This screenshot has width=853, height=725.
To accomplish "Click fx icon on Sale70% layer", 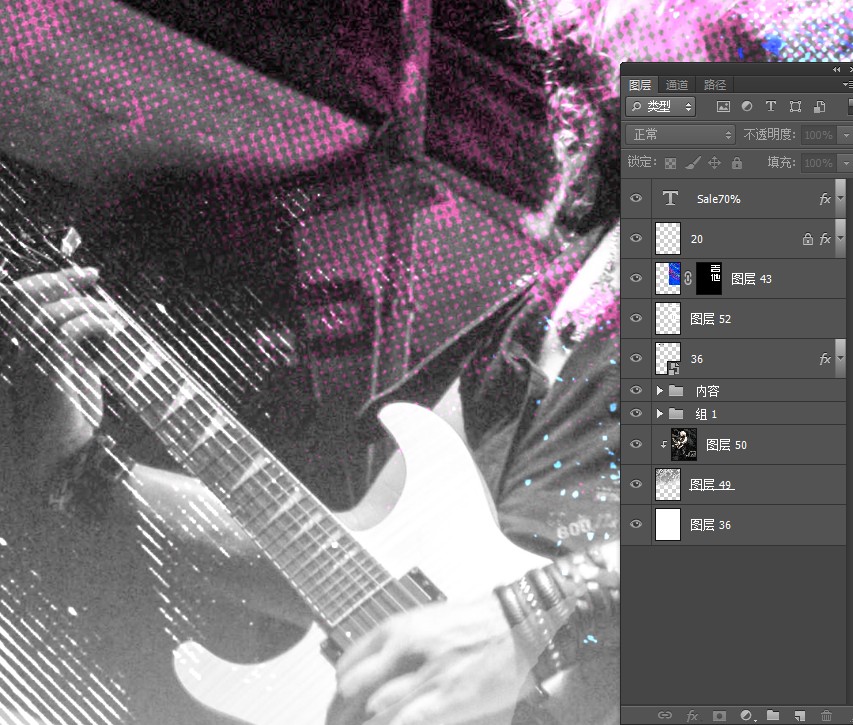I will pyautogui.click(x=825, y=199).
